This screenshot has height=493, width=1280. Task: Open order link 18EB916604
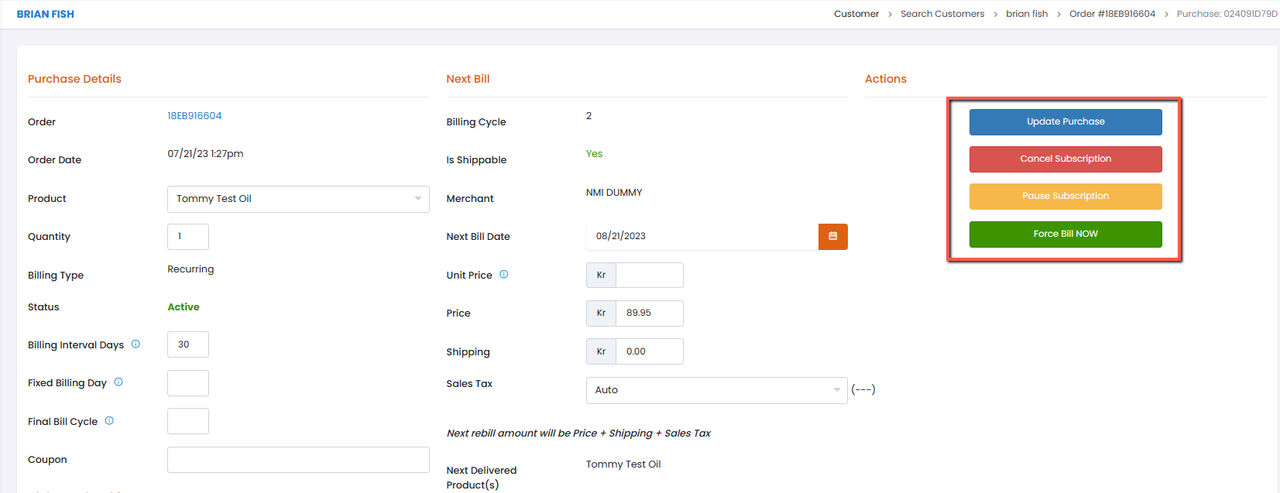click(x=194, y=116)
